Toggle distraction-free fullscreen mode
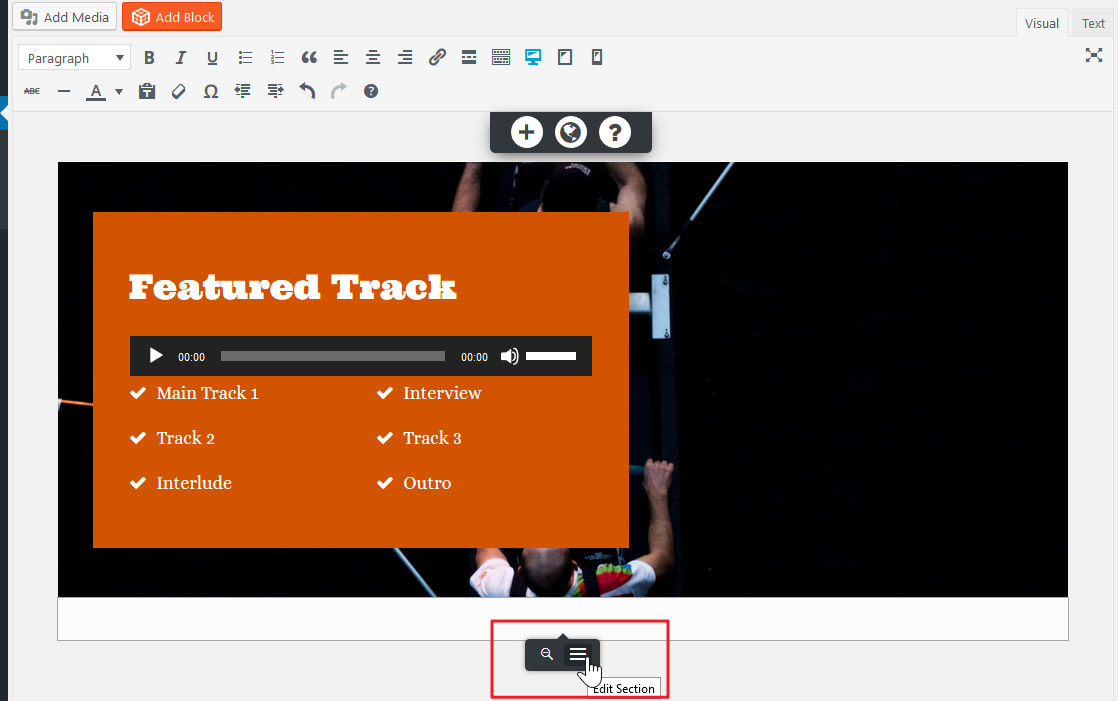The height and width of the screenshot is (701, 1118). pos(1094,56)
